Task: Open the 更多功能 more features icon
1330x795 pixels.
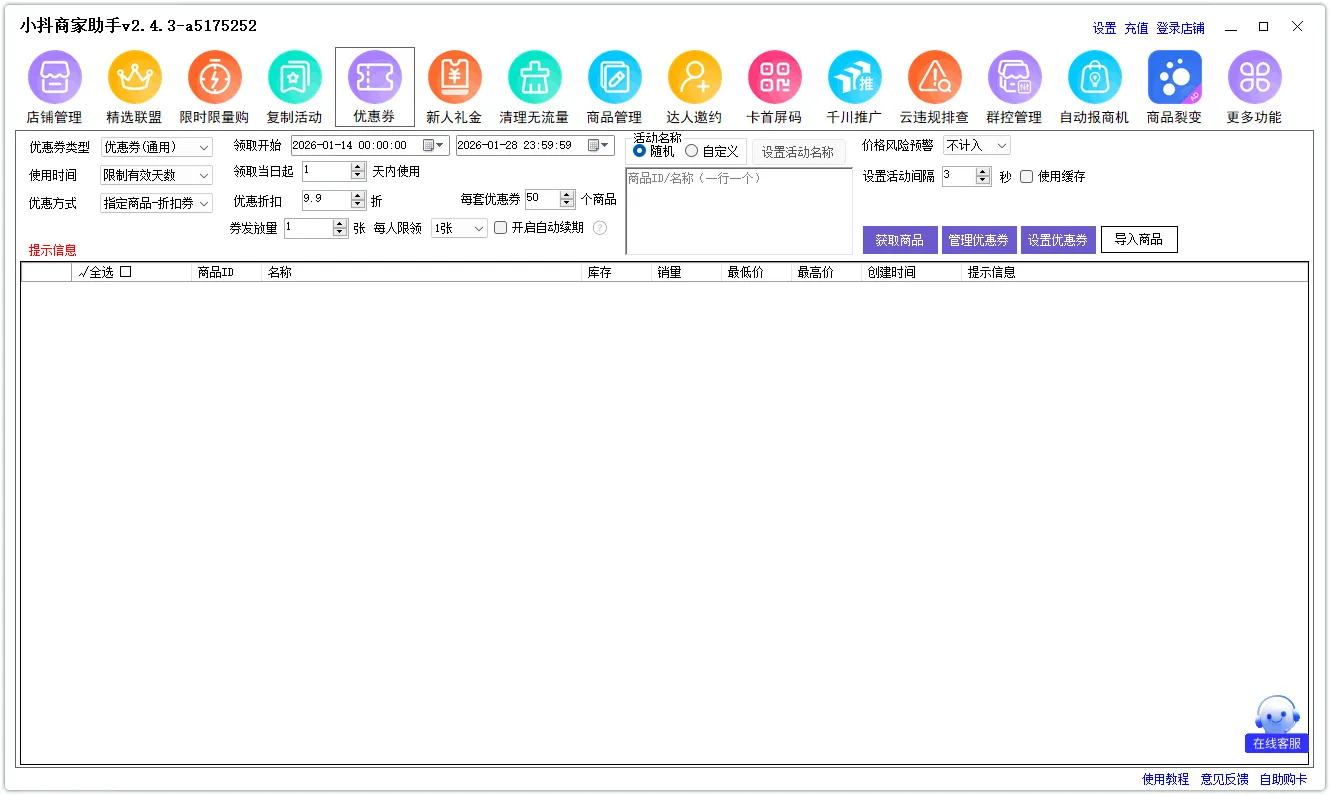Action: point(1254,78)
